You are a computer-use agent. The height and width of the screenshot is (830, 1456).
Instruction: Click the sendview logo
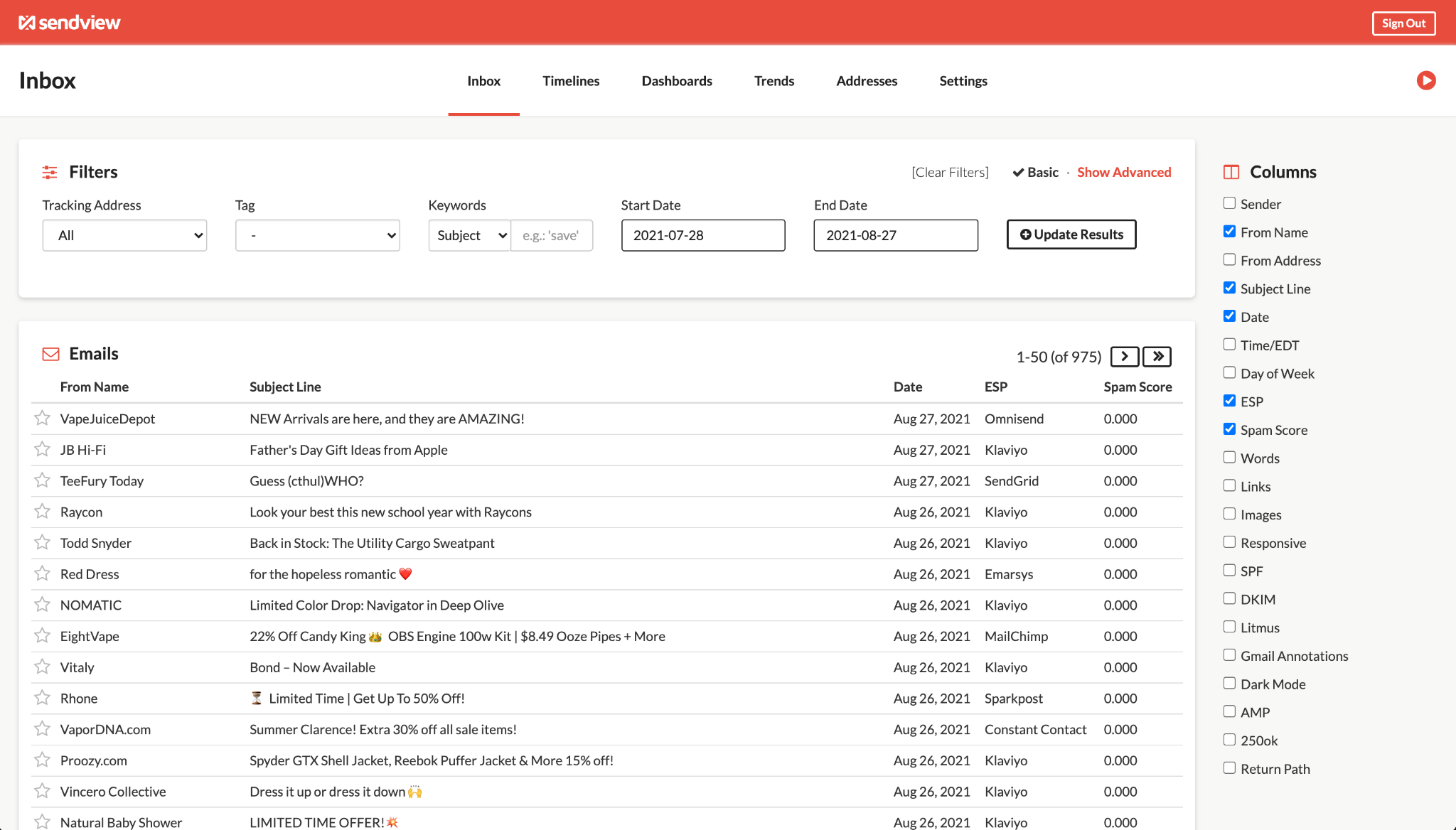[70, 23]
